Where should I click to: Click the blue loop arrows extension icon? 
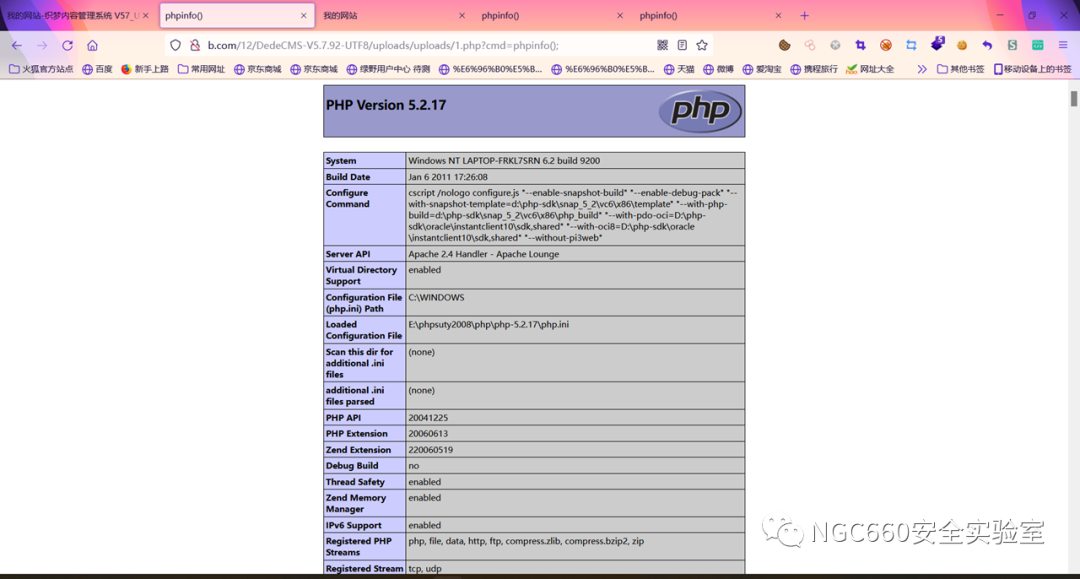point(911,45)
